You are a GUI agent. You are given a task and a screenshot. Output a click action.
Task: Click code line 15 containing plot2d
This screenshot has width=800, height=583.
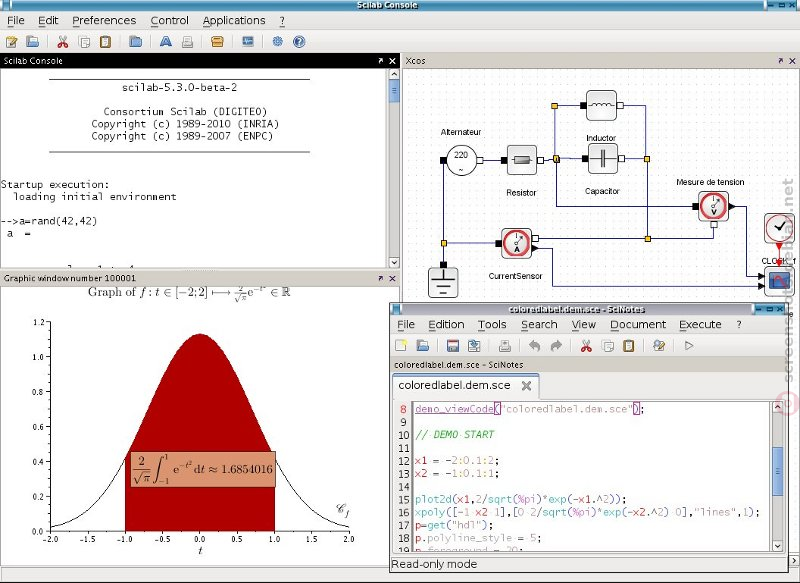[x=520, y=499]
